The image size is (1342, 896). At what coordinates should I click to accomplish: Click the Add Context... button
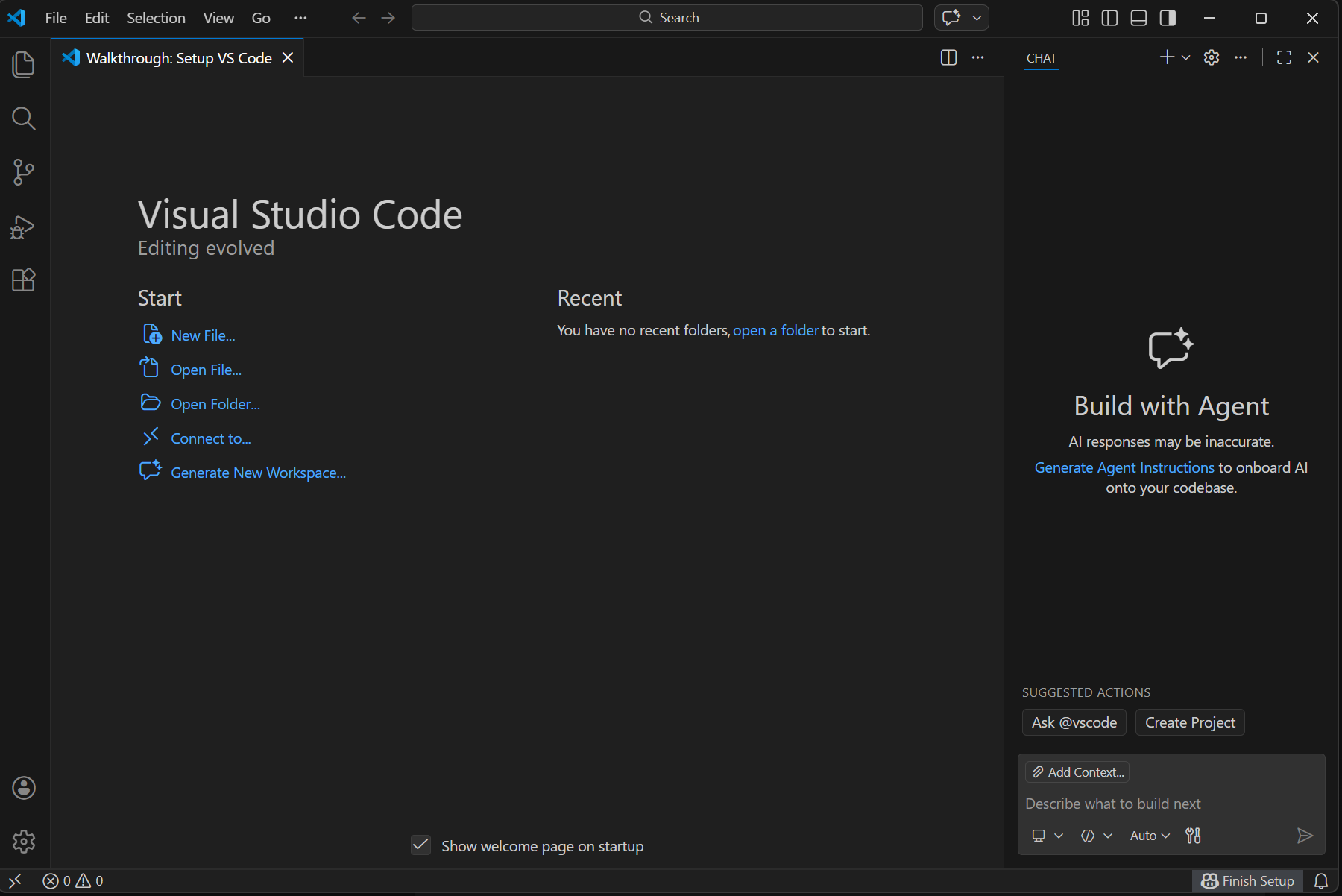tap(1077, 772)
